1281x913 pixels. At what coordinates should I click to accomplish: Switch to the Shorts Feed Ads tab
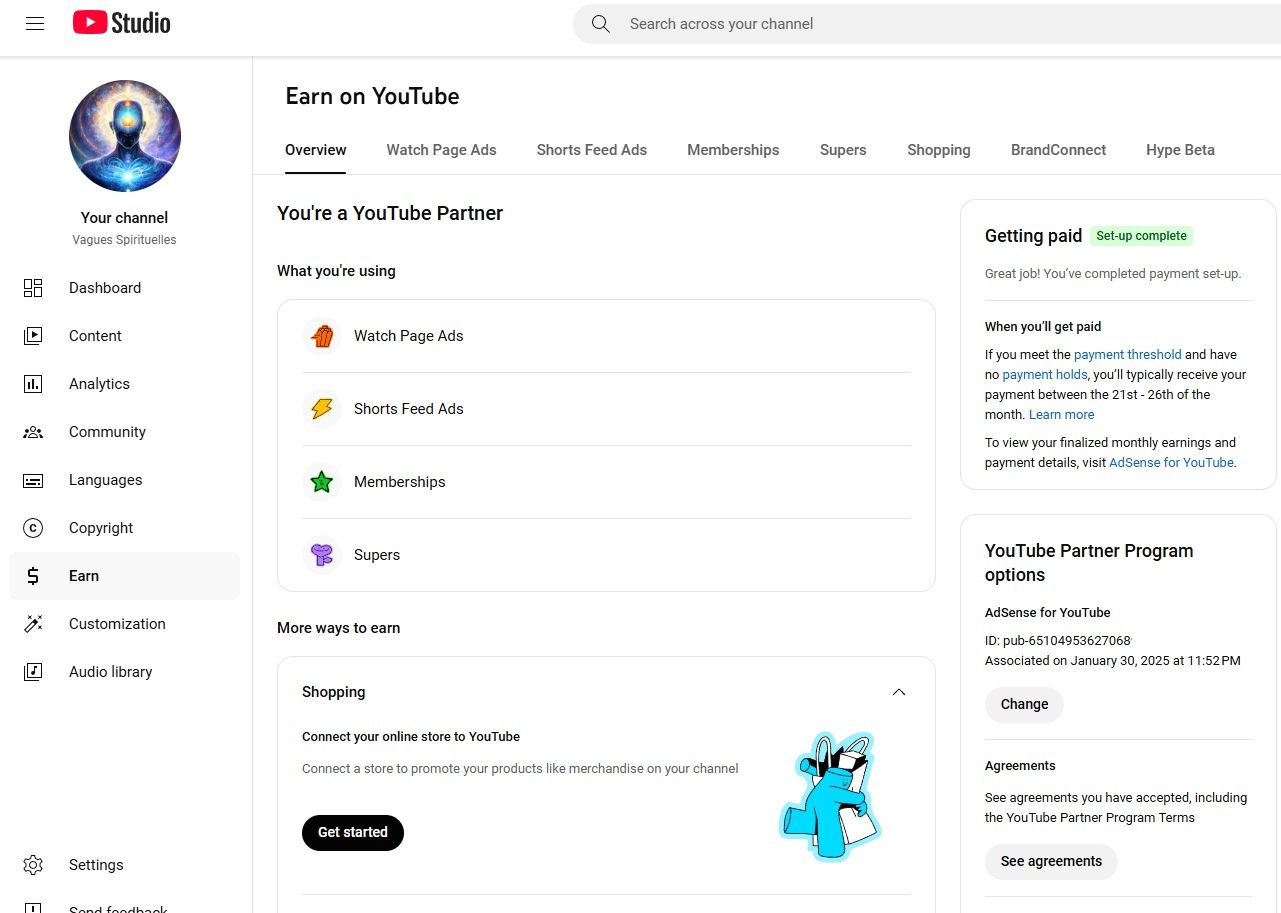point(592,150)
